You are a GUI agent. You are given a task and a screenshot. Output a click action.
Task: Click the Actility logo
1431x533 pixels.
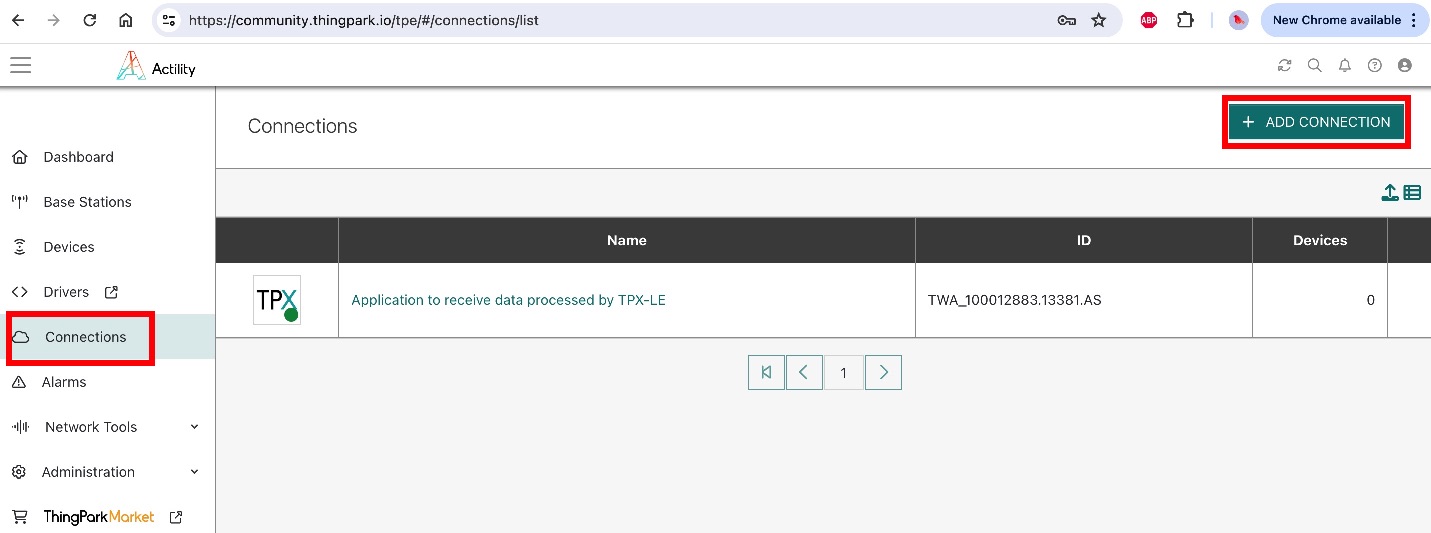point(156,66)
